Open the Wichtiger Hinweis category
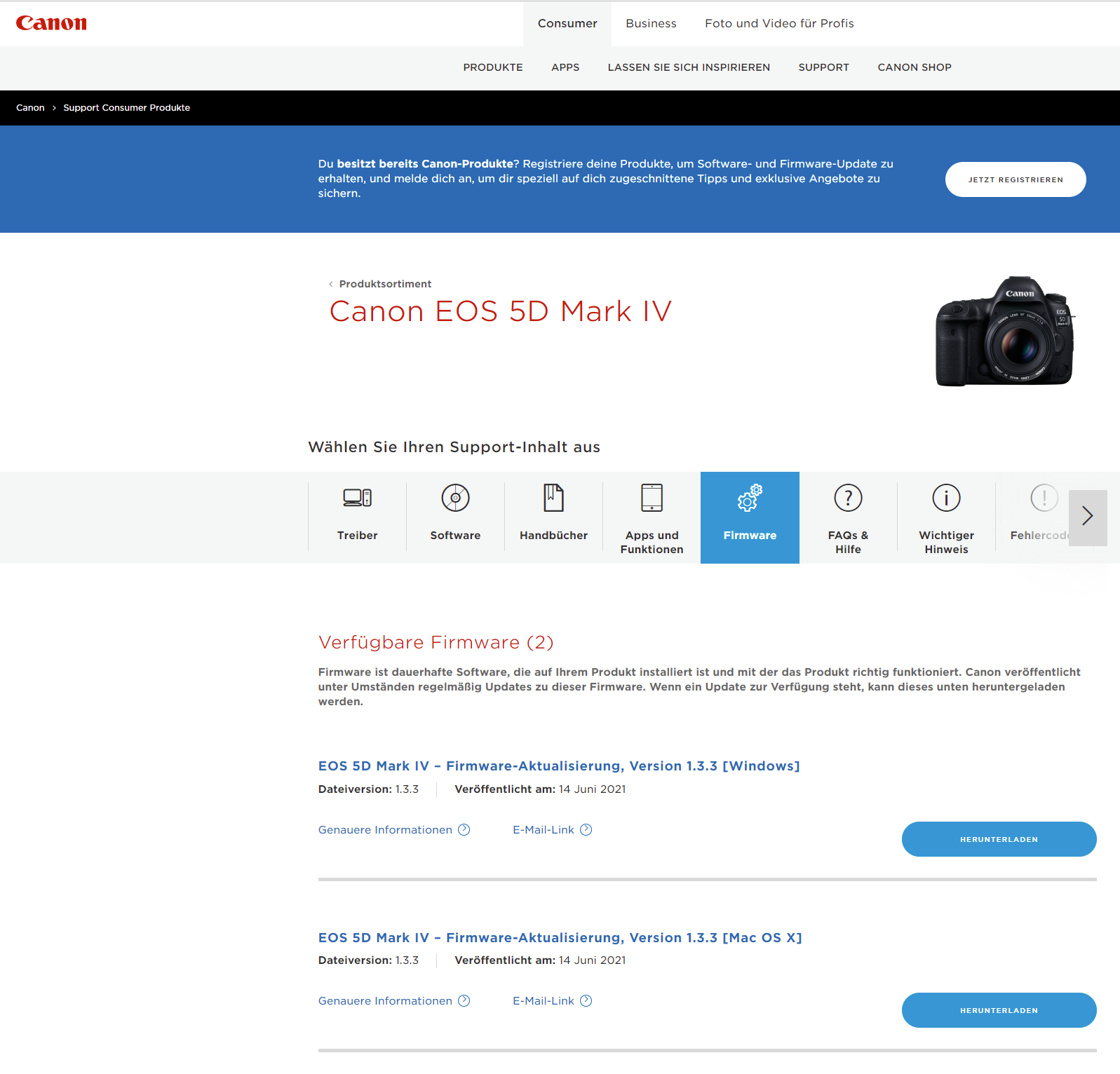The image size is (1120, 1074). click(x=946, y=517)
